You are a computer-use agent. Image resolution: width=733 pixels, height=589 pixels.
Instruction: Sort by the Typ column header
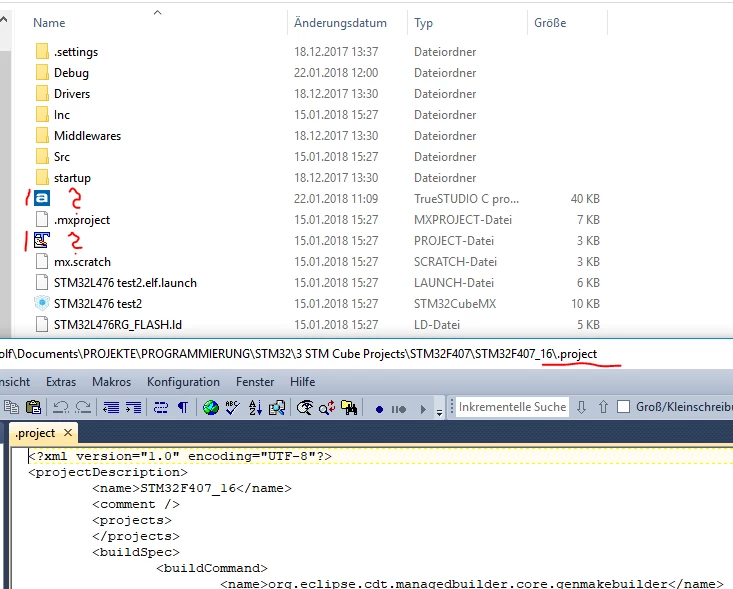click(x=423, y=23)
